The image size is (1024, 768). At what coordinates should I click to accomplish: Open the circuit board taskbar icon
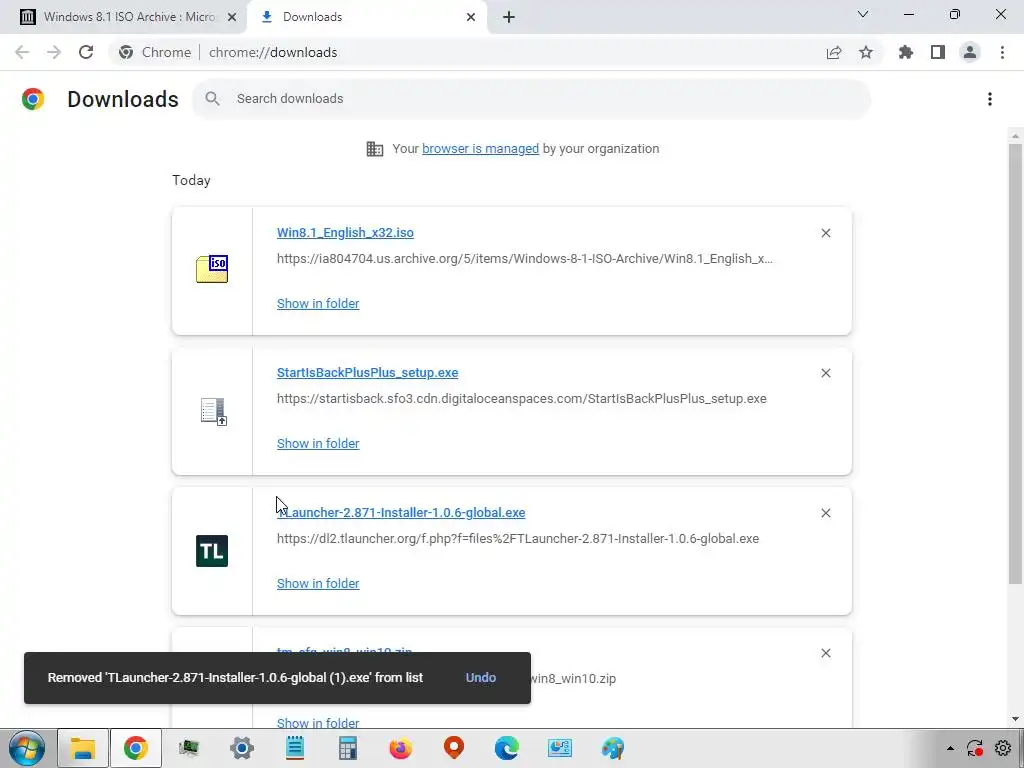189,748
